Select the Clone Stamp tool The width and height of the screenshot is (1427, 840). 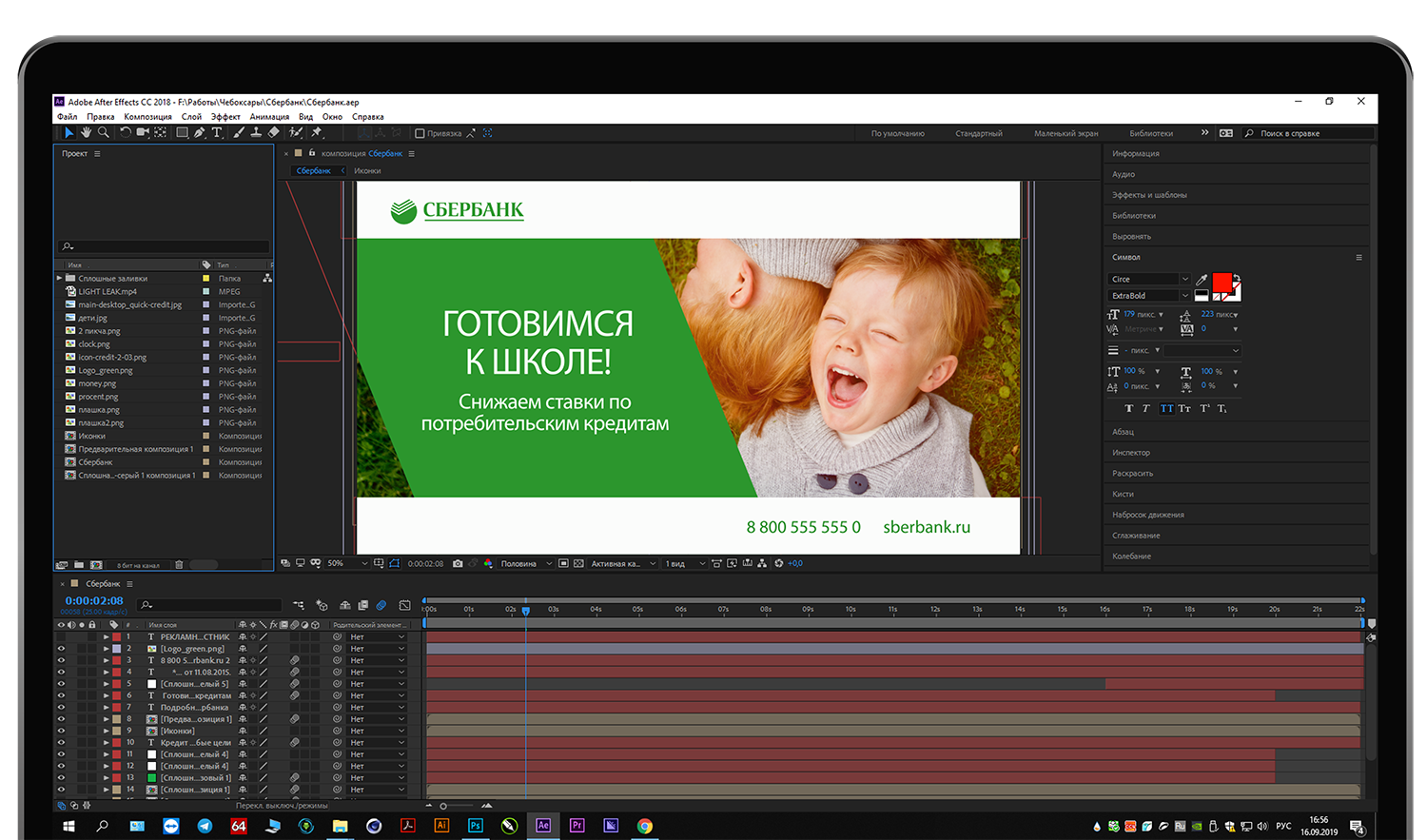click(256, 133)
